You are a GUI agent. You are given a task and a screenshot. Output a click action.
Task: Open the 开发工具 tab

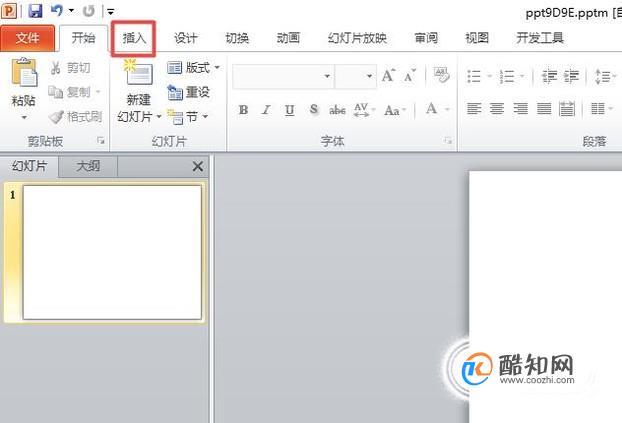click(540, 38)
